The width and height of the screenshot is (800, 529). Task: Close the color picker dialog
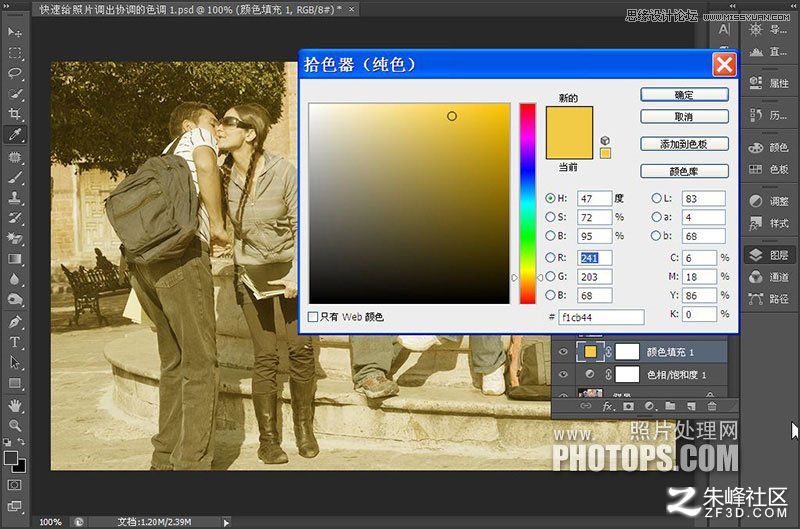[x=724, y=65]
